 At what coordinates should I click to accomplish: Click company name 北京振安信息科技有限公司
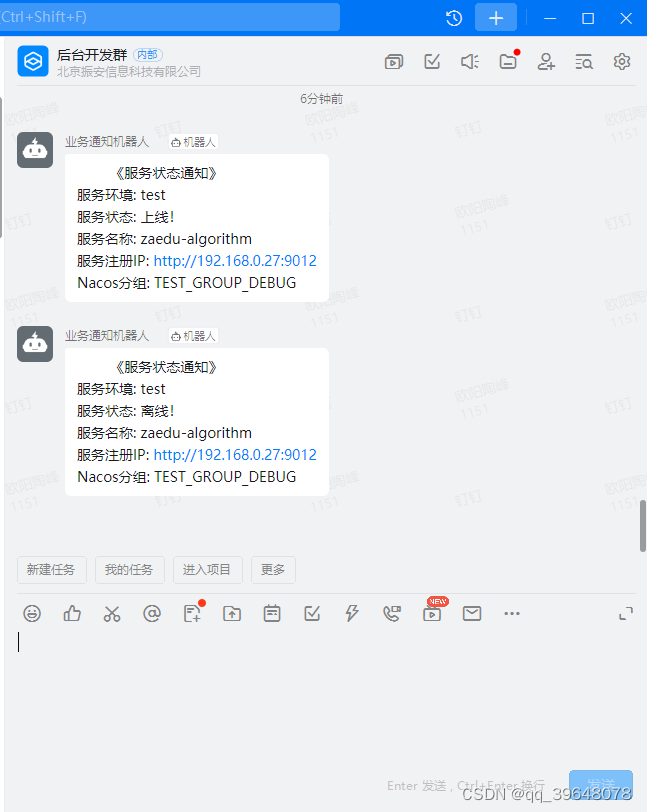coord(128,71)
